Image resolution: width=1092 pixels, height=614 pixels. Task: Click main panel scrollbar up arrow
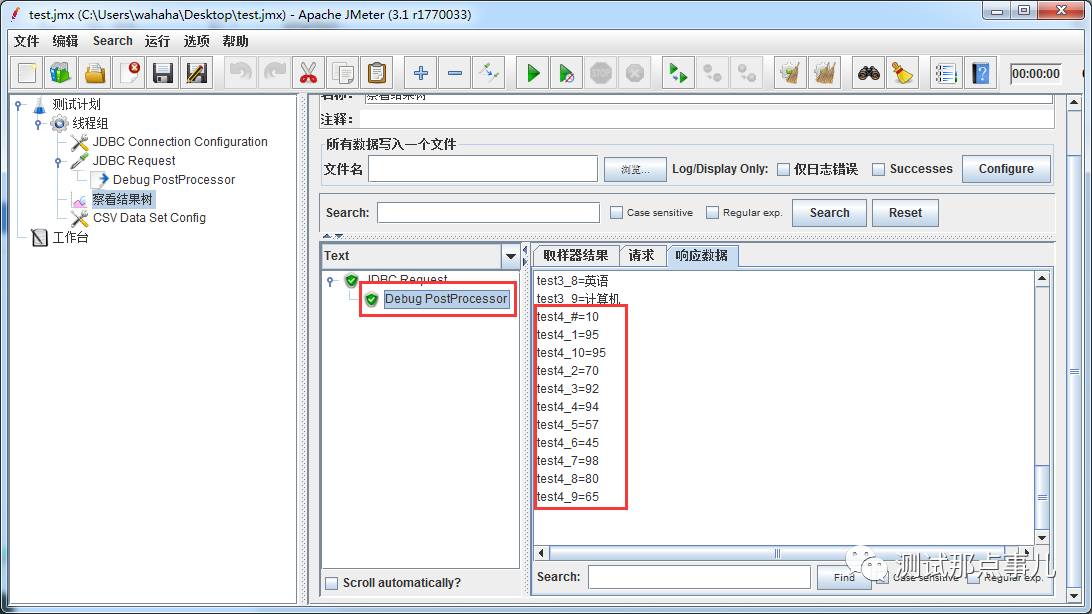click(1074, 103)
